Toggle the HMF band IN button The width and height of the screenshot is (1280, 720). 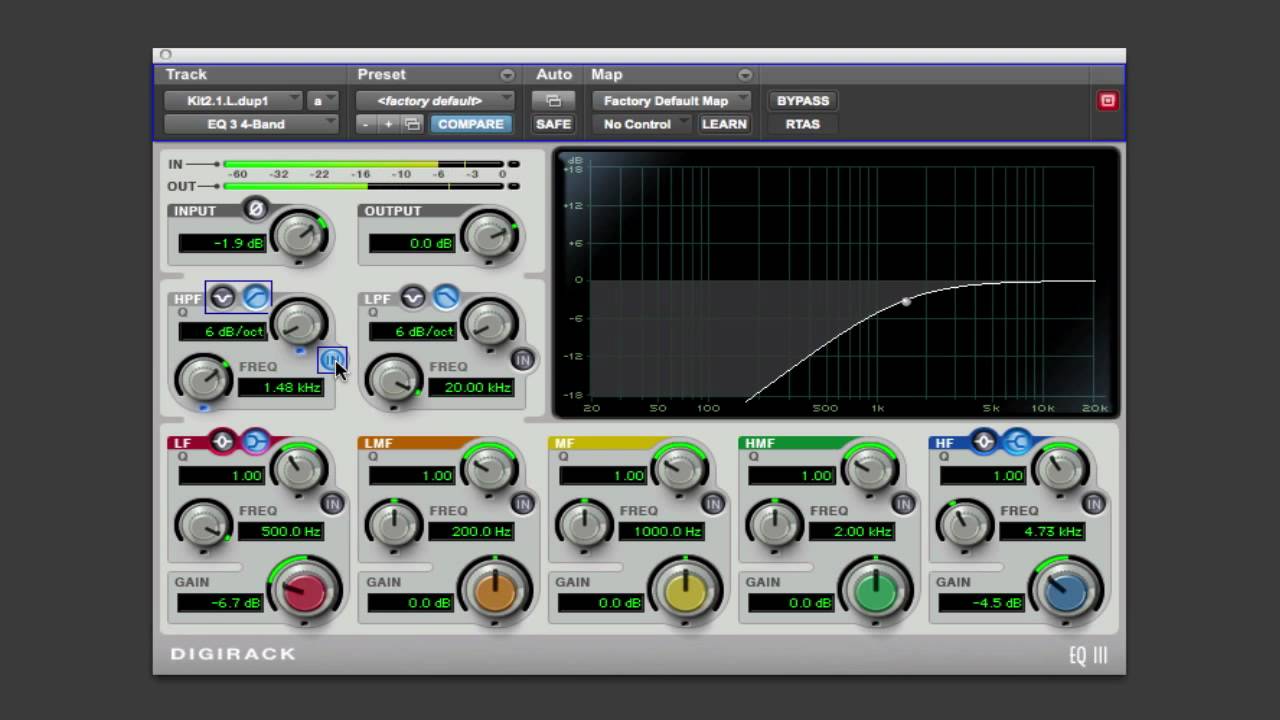[x=902, y=504]
